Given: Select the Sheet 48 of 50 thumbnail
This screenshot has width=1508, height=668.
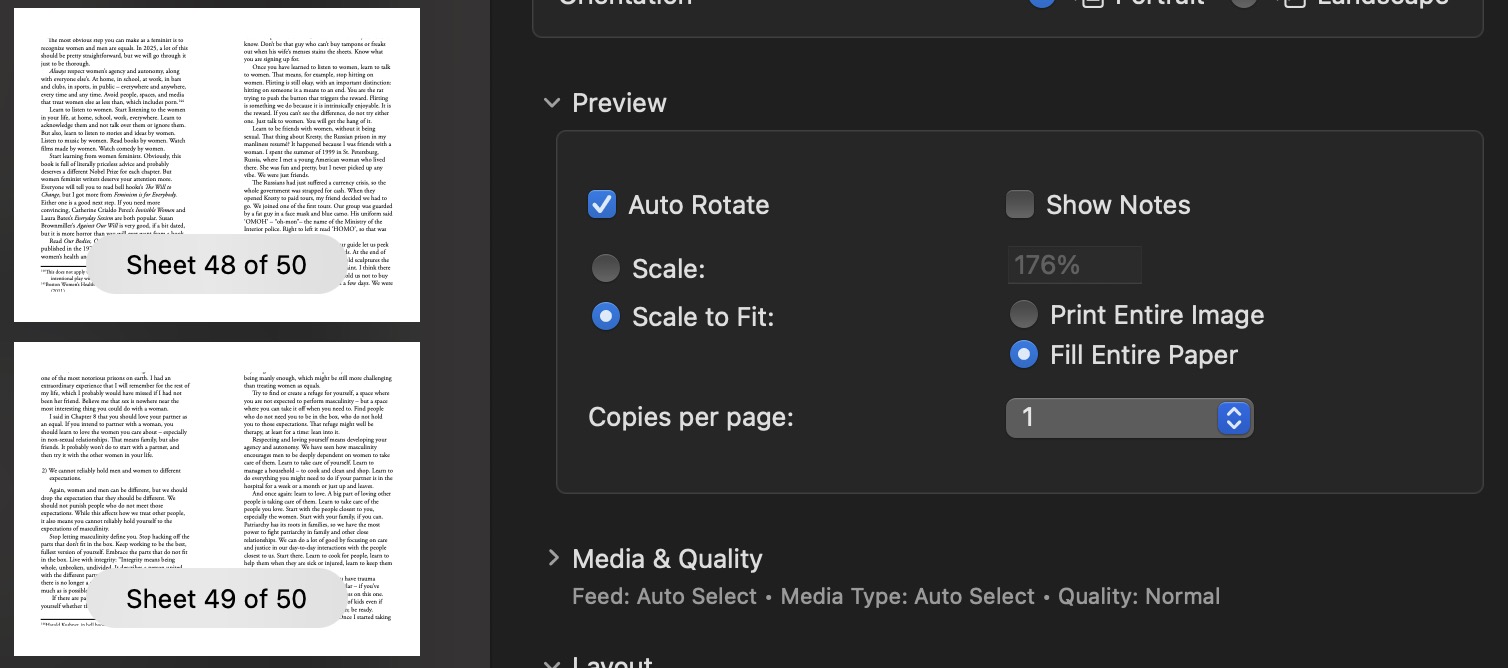Looking at the screenshot, I should point(217,164).
